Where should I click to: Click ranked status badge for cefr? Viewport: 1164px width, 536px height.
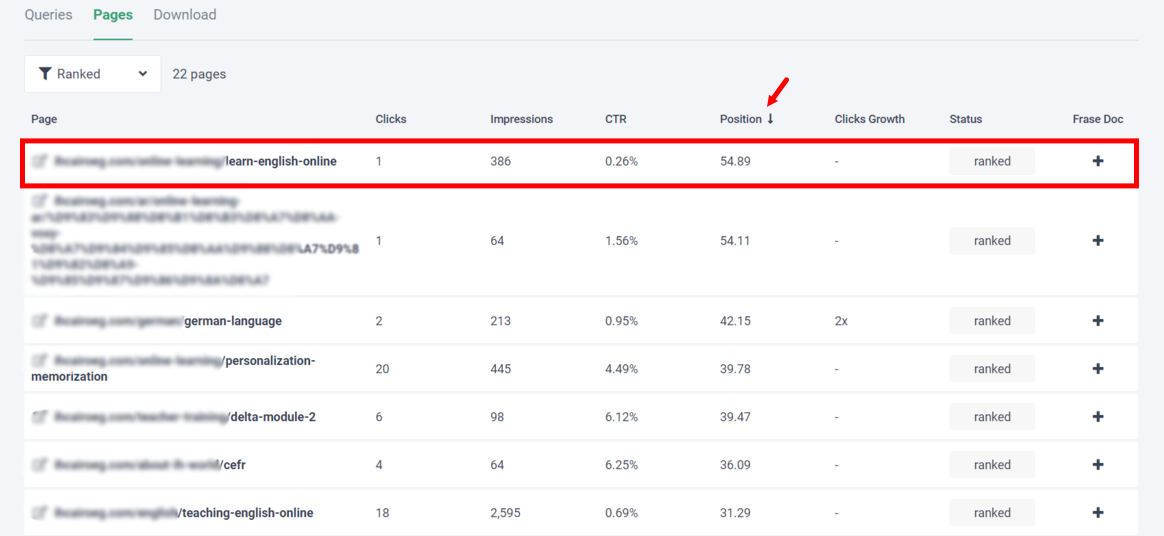pyautogui.click(x=992, y=465)
